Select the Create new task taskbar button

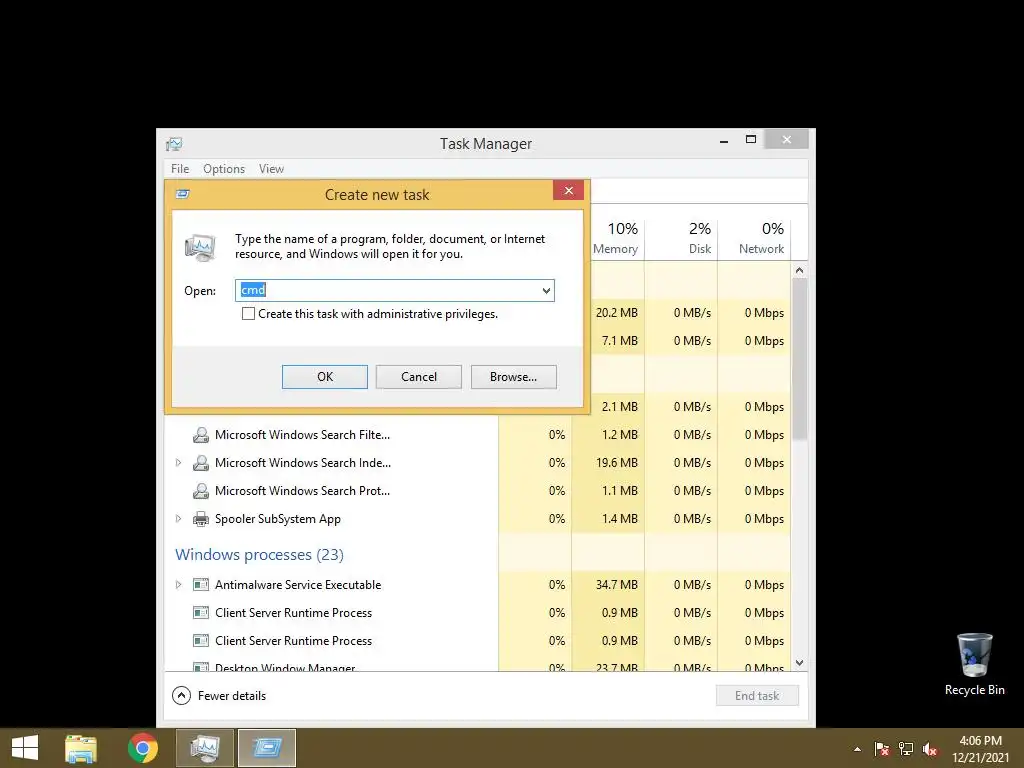coord(267,748)
